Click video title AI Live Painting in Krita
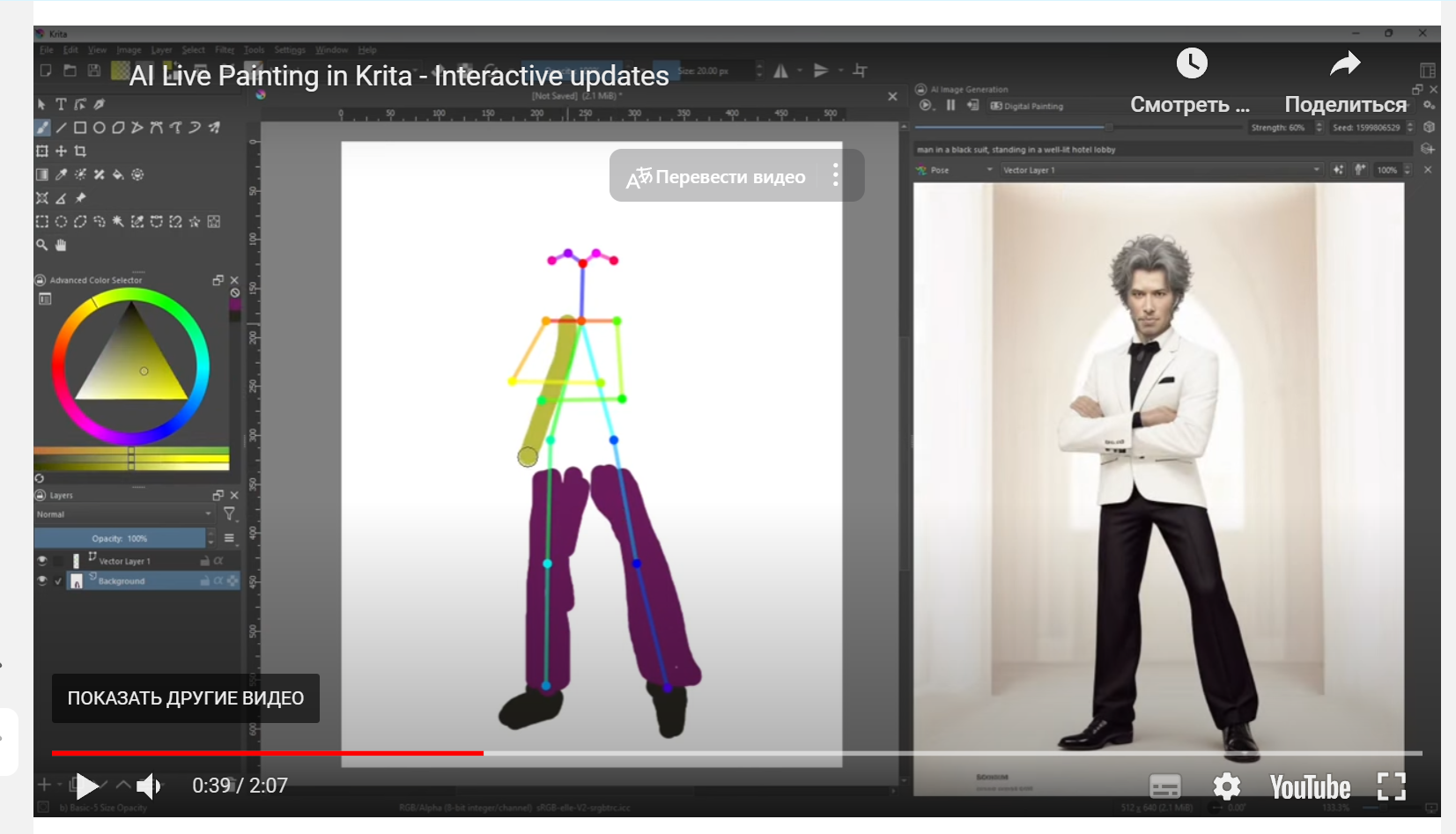Viewport: 1456px width, 834px height. [x=399, y=76]
